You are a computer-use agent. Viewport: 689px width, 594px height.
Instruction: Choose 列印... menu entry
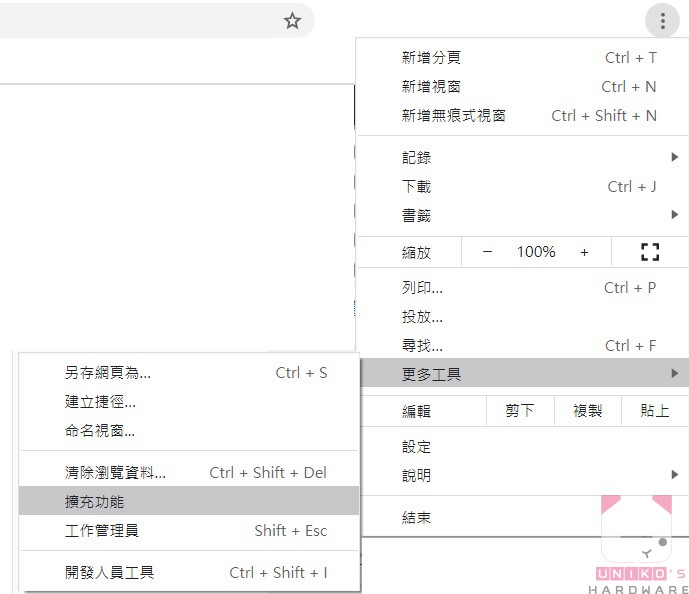coord(522,288)
